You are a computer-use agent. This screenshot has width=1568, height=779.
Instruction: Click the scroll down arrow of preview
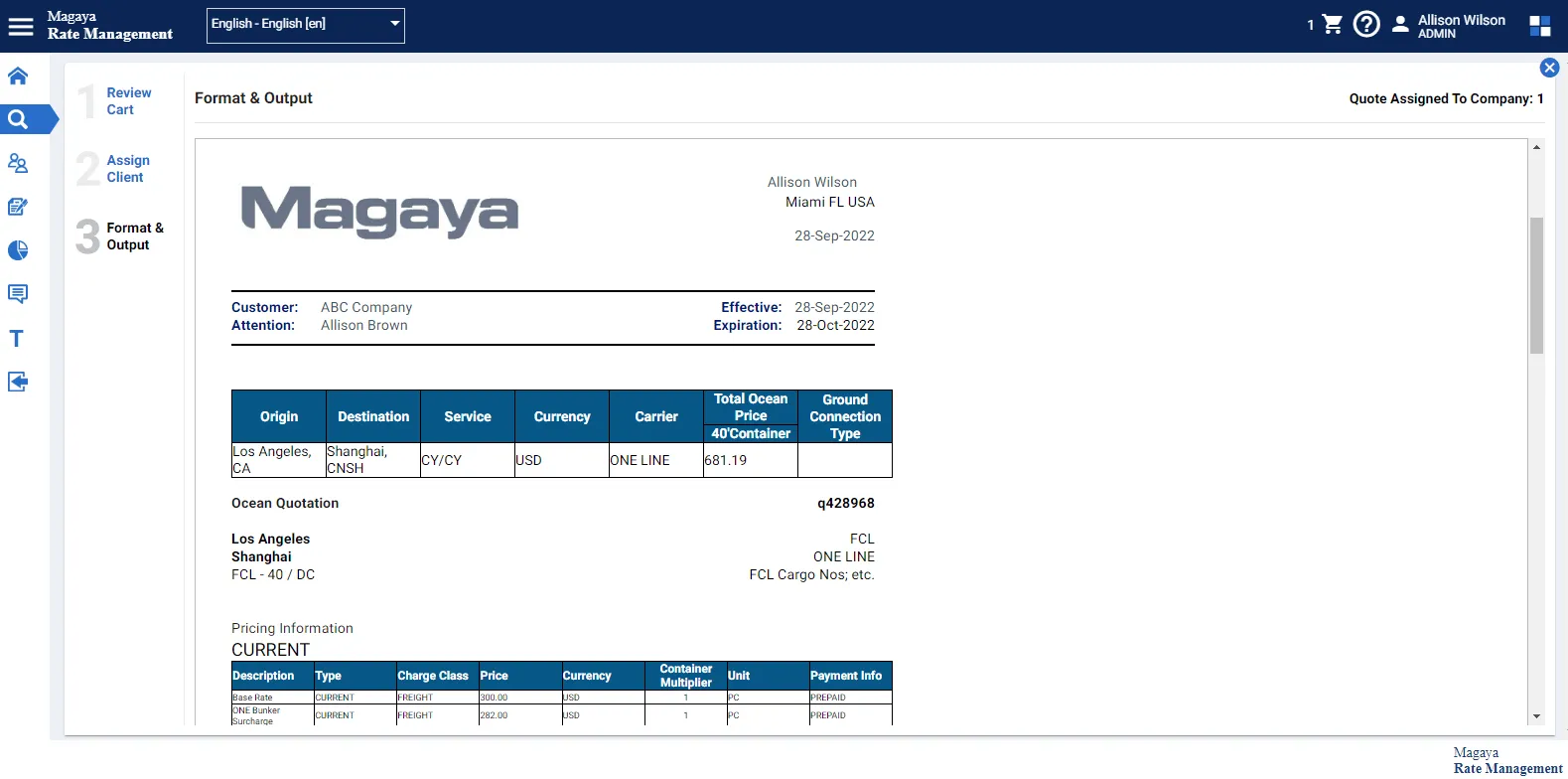point(1536,716)
